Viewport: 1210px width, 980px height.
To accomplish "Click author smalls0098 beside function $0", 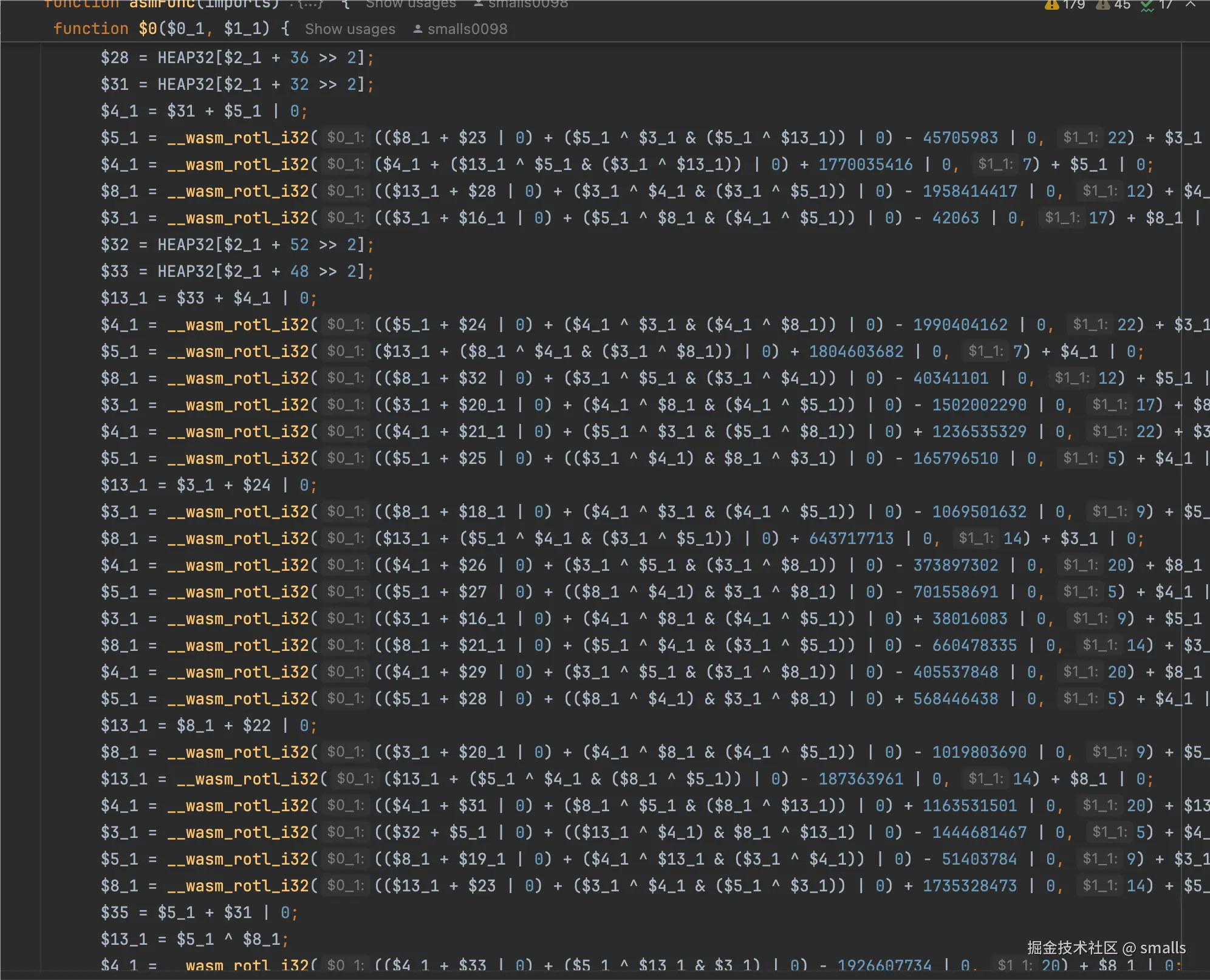I will [x=467, y=29].
